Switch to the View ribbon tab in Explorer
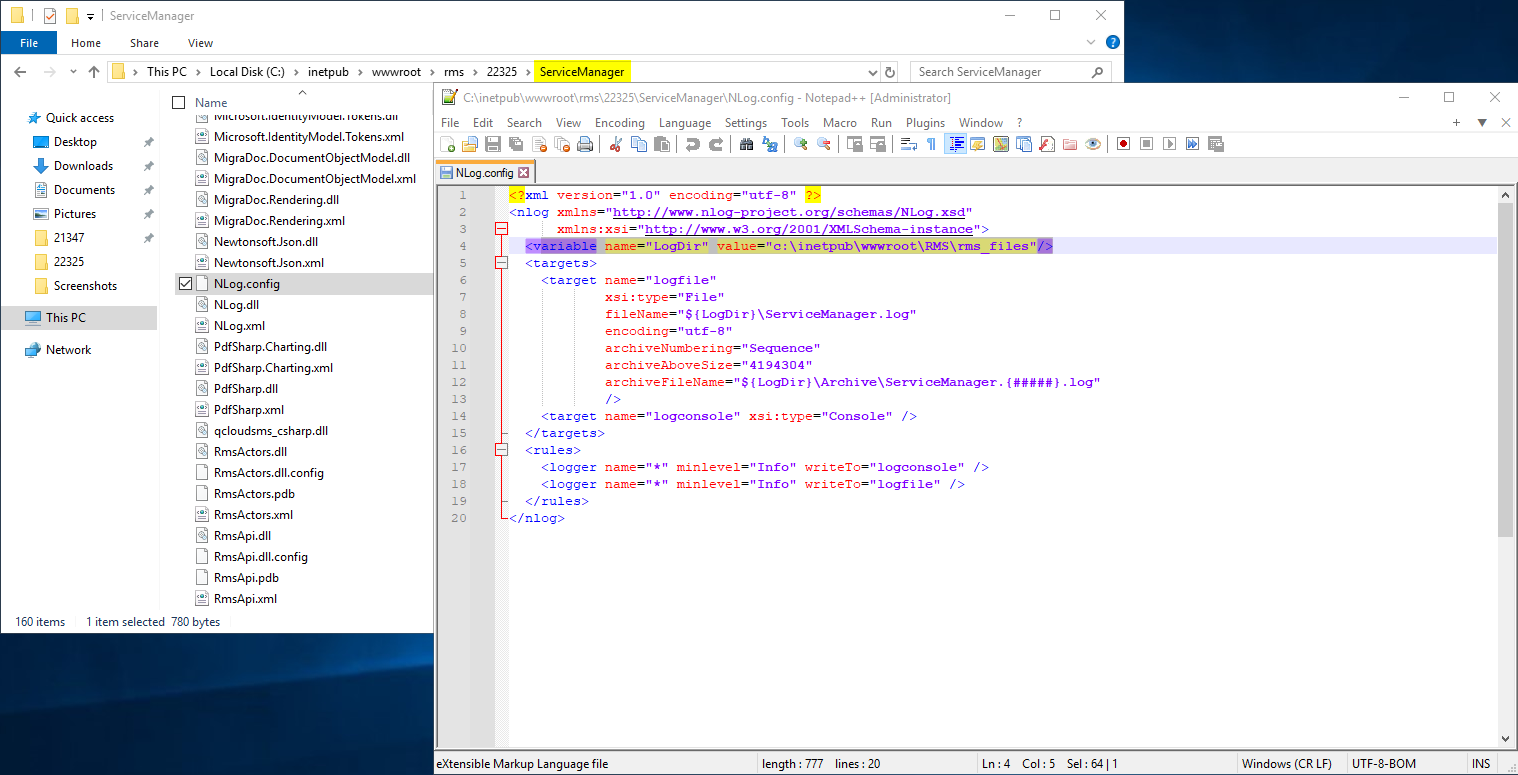The image size is (1518, 775). click(200, 43)
